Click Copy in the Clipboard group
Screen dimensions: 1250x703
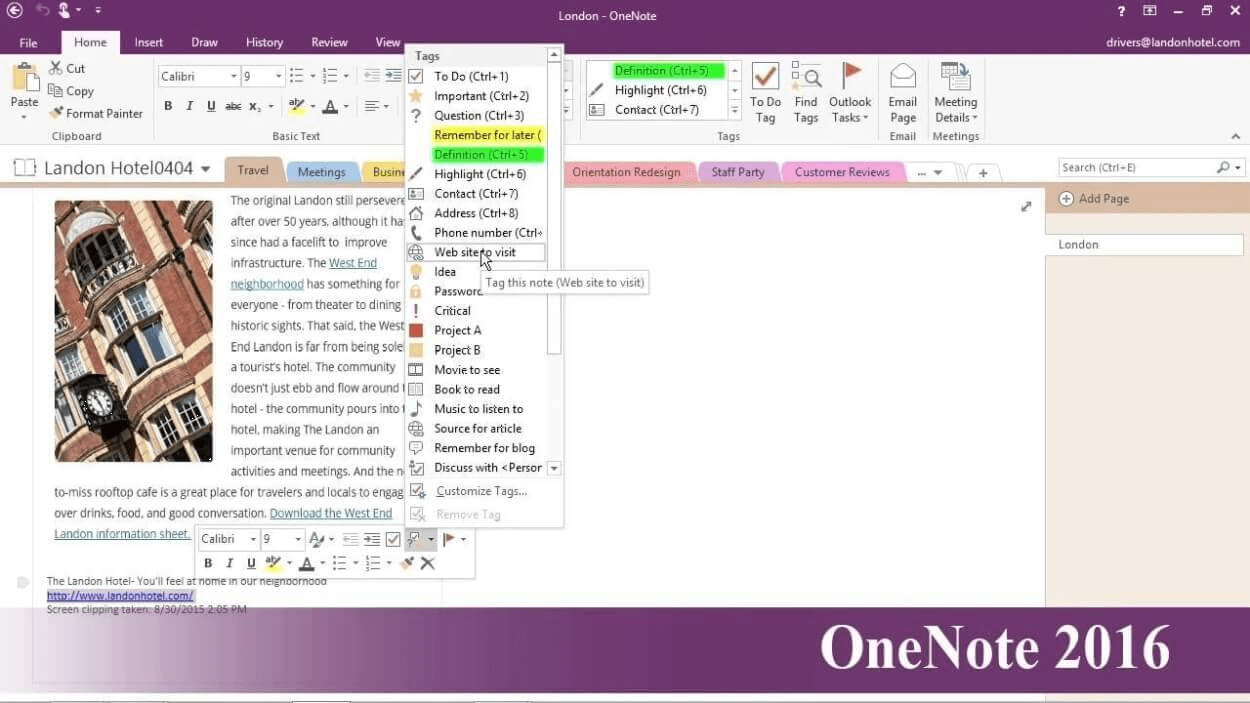(x=71, y=91)
